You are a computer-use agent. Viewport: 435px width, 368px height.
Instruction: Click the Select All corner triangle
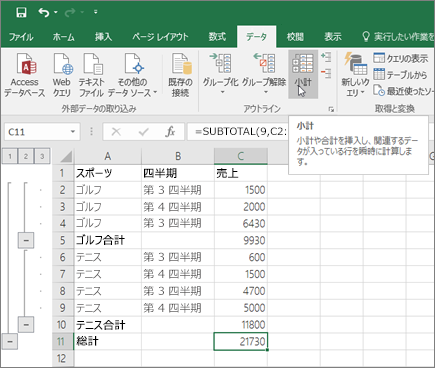pyautogui.click(x=64, y=156)
